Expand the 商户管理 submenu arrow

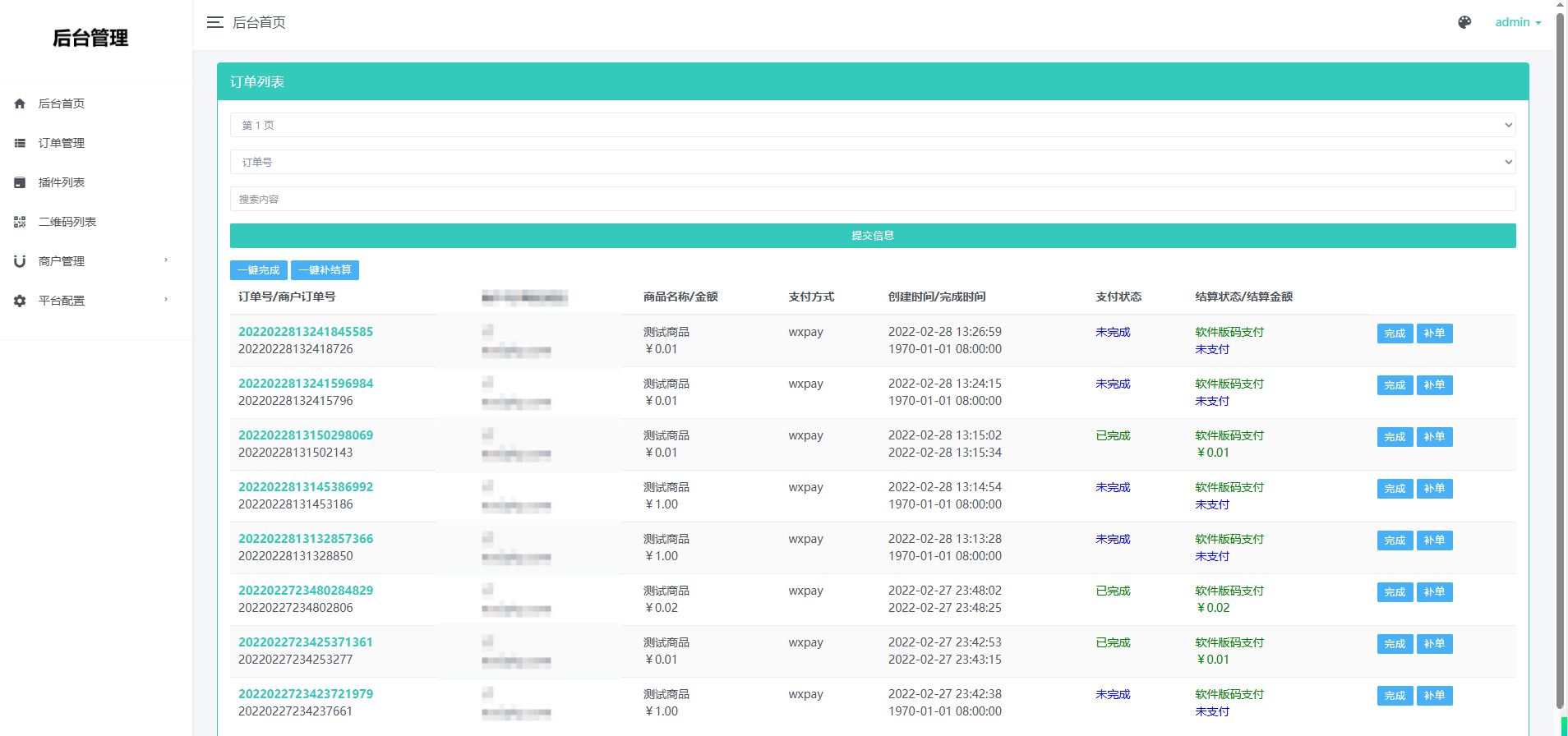point(166,260)
